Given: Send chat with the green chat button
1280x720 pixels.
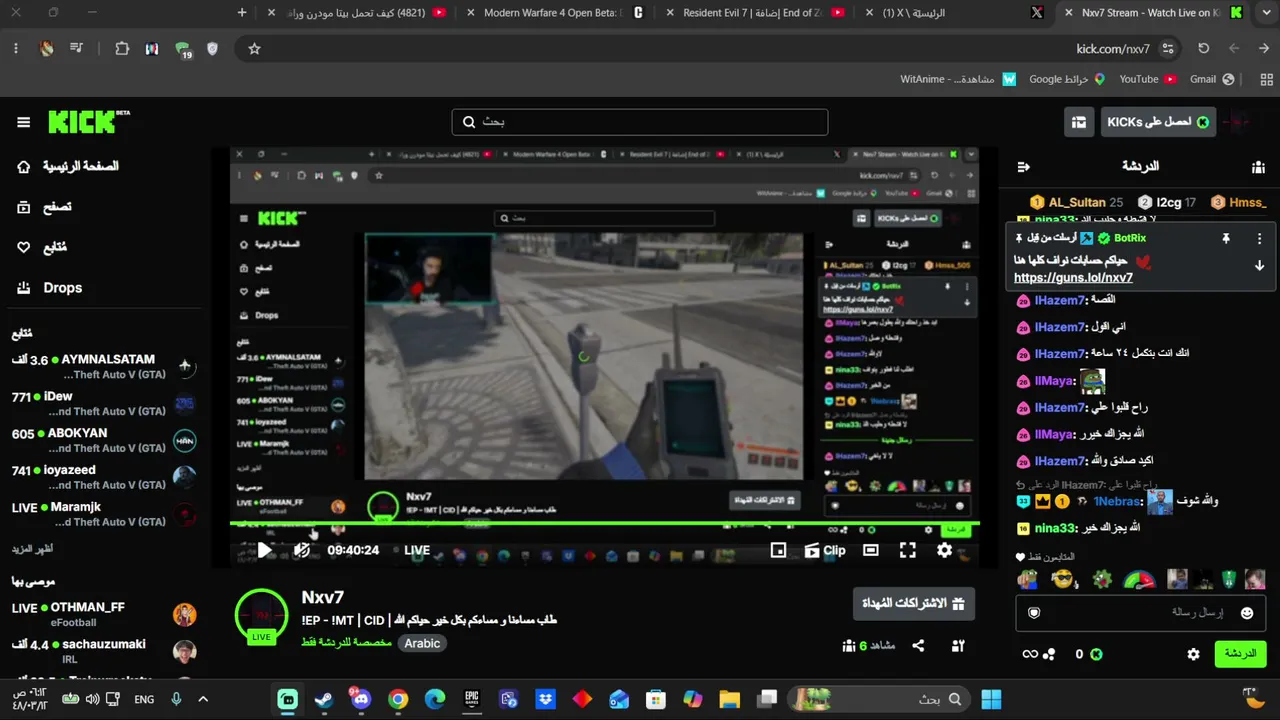Looking at the screenshot, I should [x=1240, y=654].
